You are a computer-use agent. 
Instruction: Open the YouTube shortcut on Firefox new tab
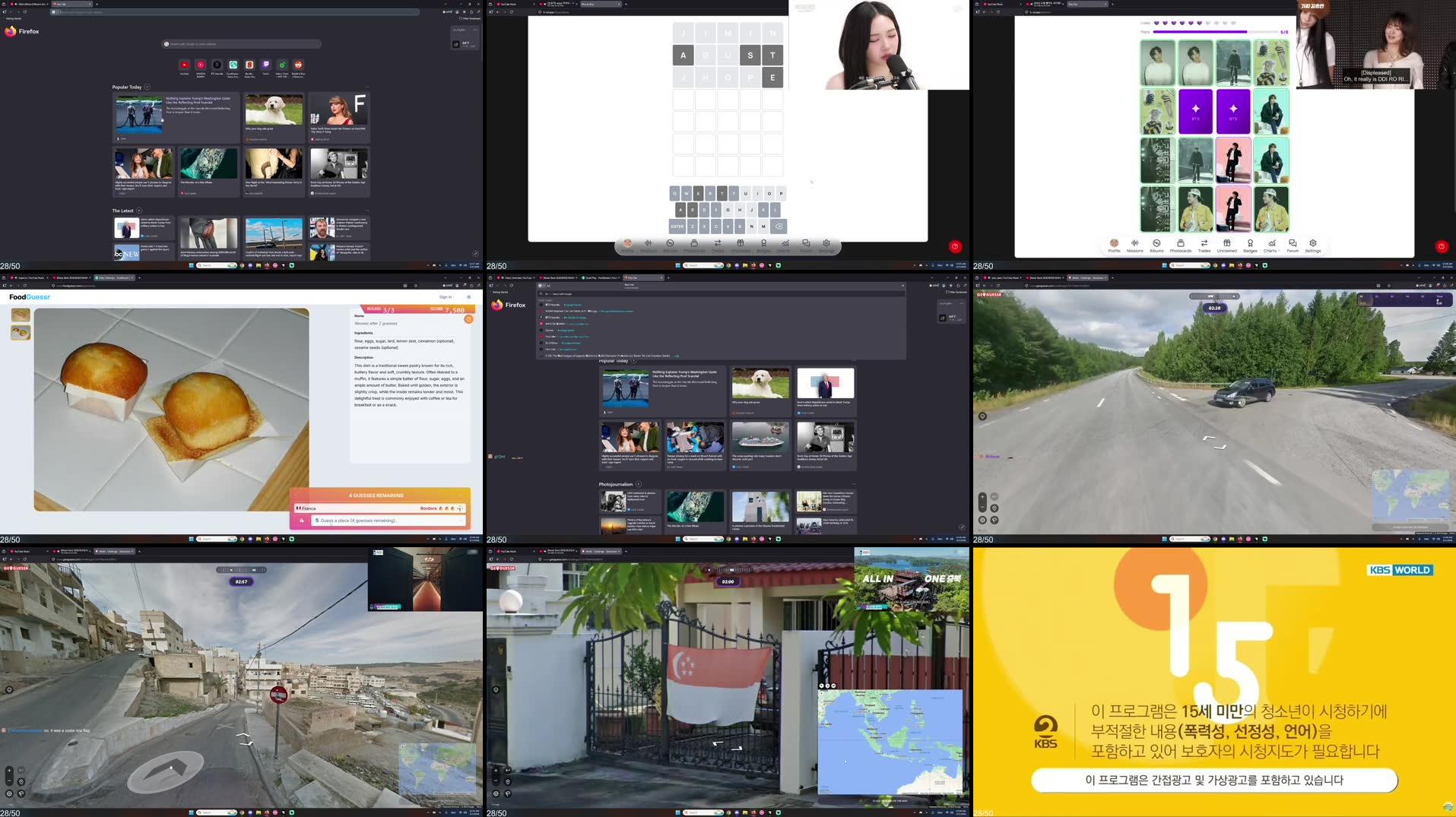click(x=184, y=65)
